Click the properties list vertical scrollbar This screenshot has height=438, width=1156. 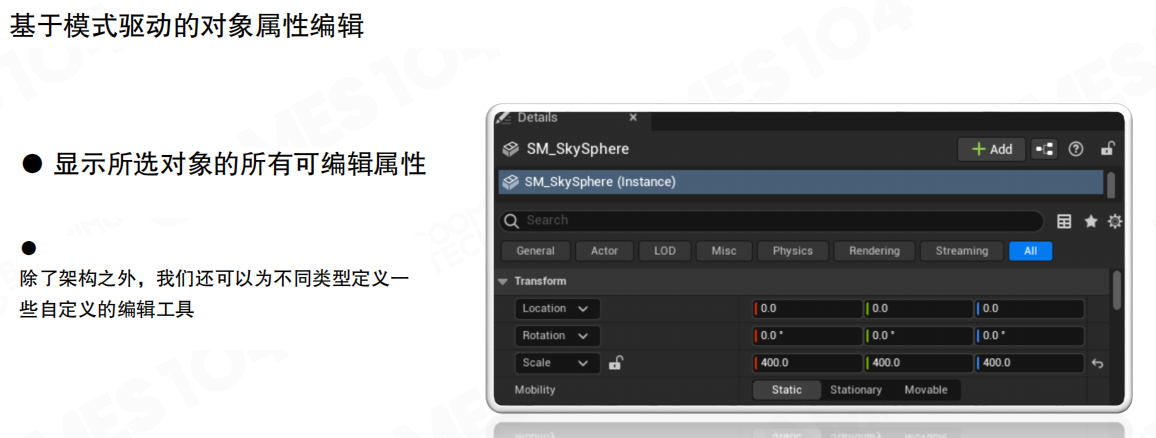tap(1116, 289)
